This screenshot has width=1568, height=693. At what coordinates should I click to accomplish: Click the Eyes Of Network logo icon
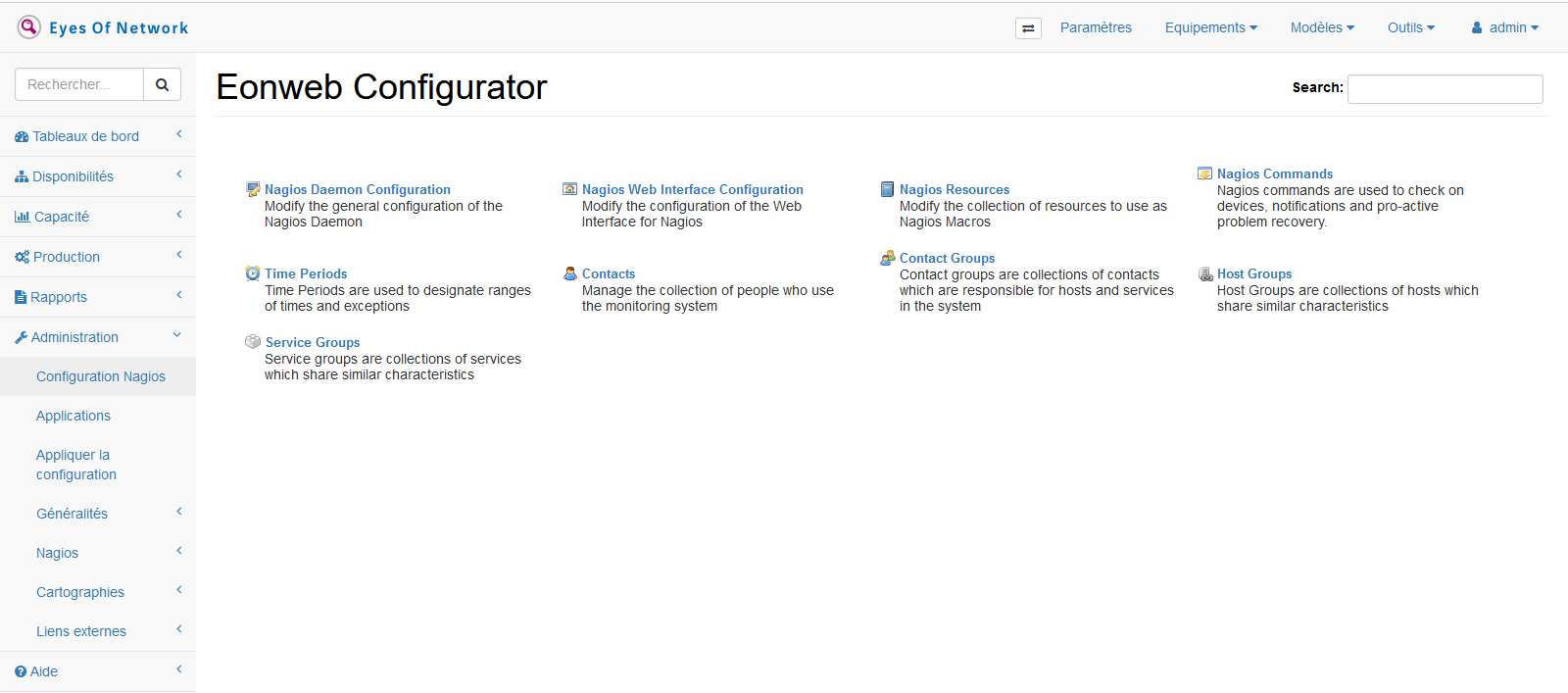(28, 26)
